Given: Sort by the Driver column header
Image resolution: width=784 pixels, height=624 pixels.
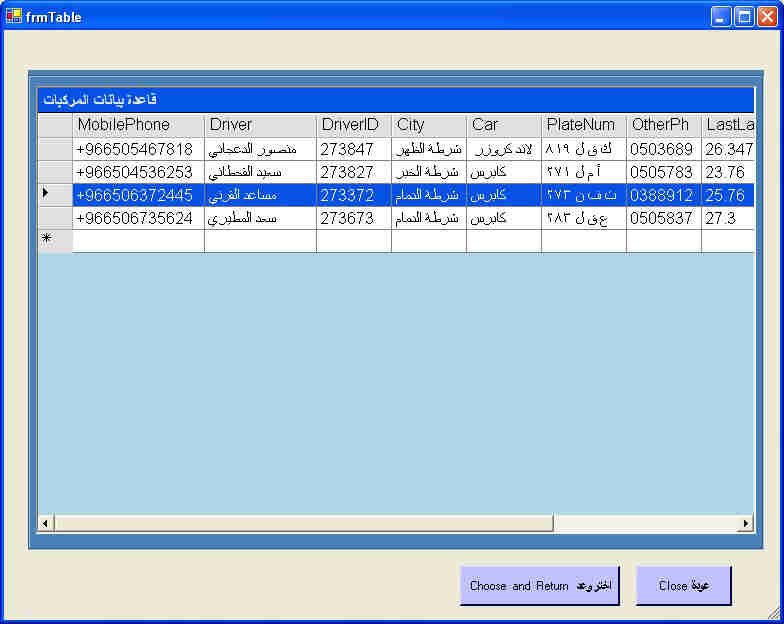Looking at the screenshot, I should pyautogui.click(x=260, y=125).
